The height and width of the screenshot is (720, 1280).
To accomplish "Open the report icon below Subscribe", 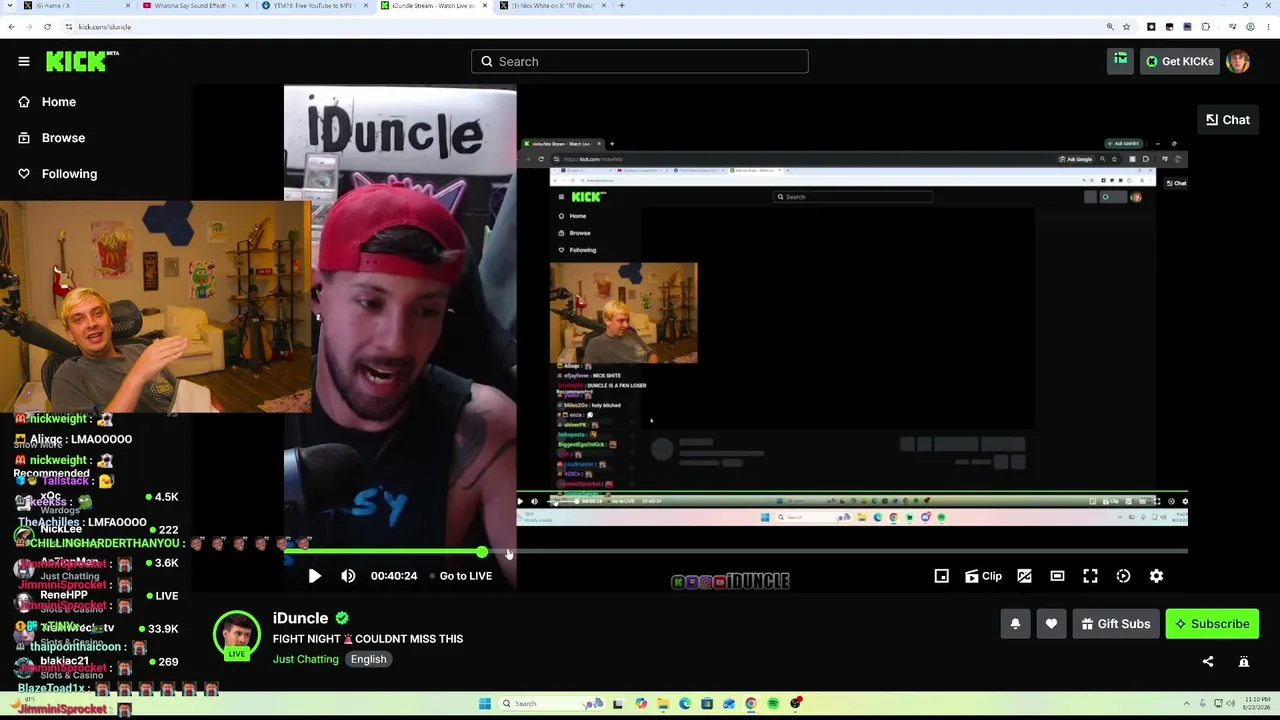I will (x=1244, y=662).
